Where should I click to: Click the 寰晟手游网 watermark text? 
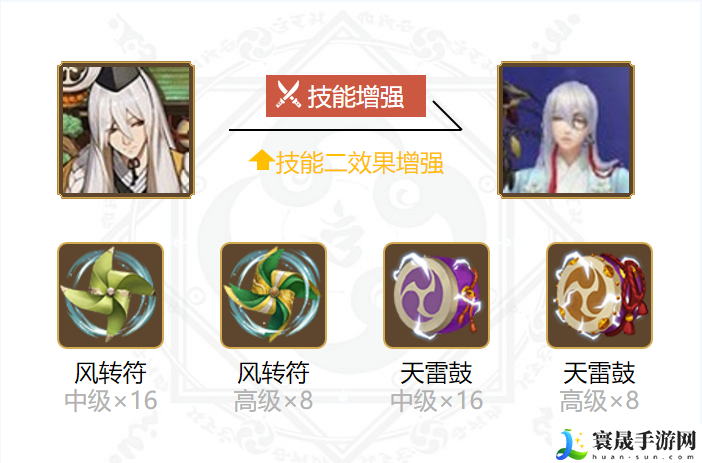point(644,440)
